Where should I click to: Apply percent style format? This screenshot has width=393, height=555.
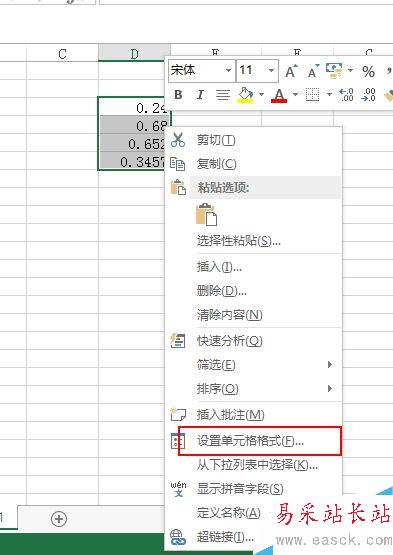point(368,71)
